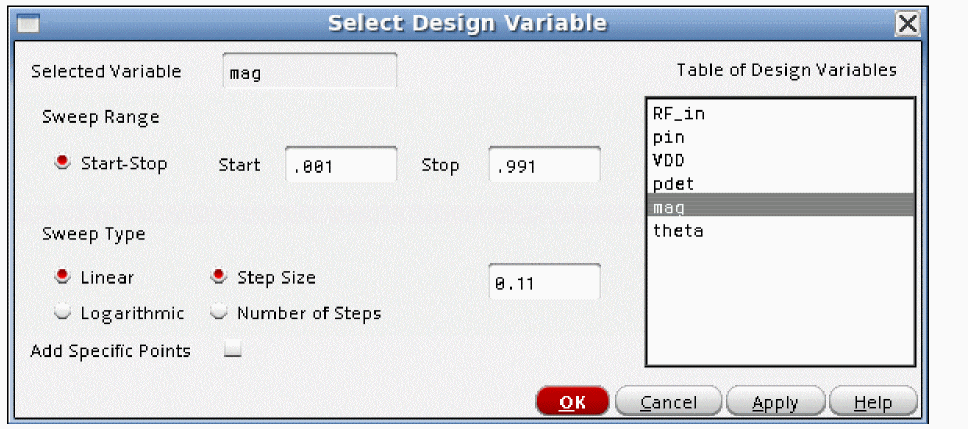The width and height of the screenshot is (968, 429).
Task: Select the Number of Steps option
Action: 219,312
